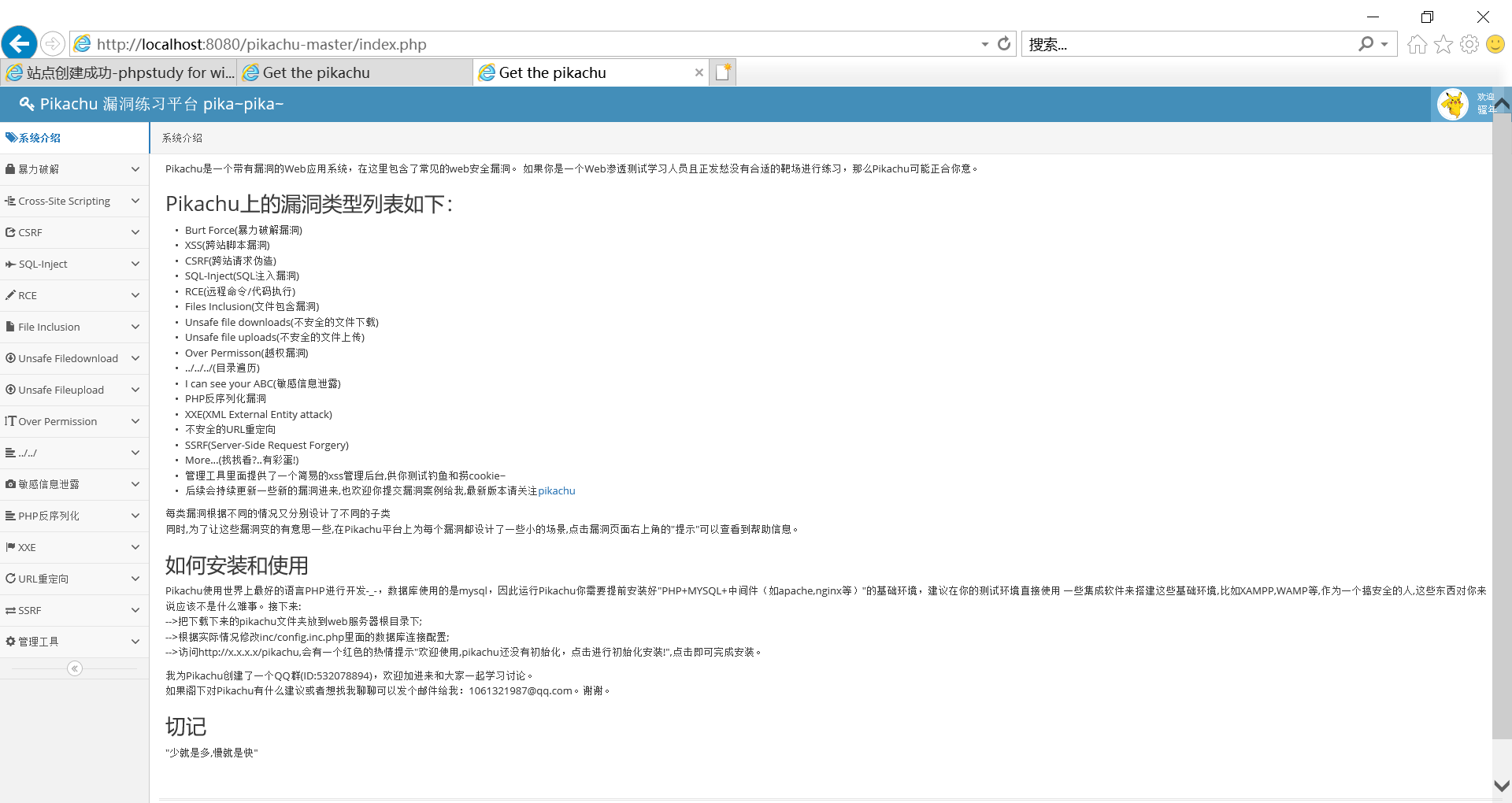This screenshot has height=803, width=1512.
Task: Click the RCE wrench icon
Action: coord(10,295)
